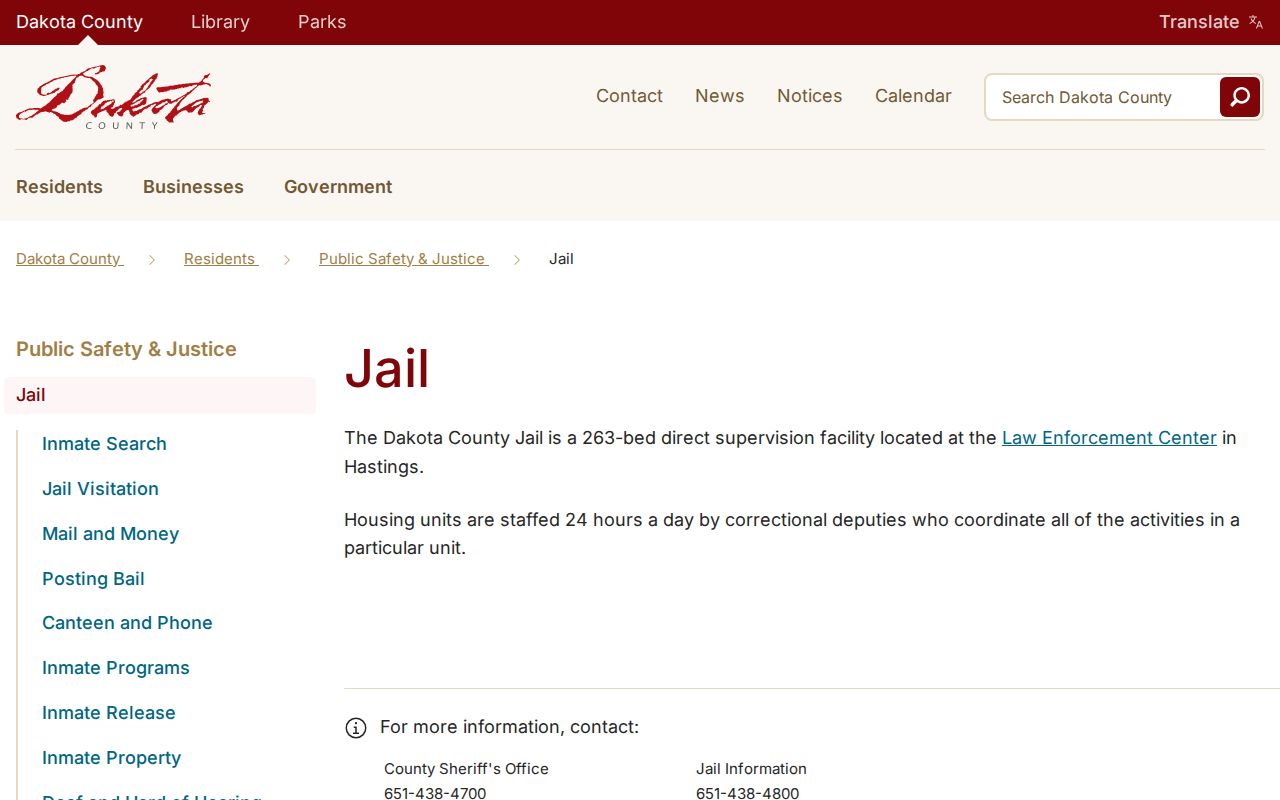Click 'For more information, contact:' text

coord(509,727)
